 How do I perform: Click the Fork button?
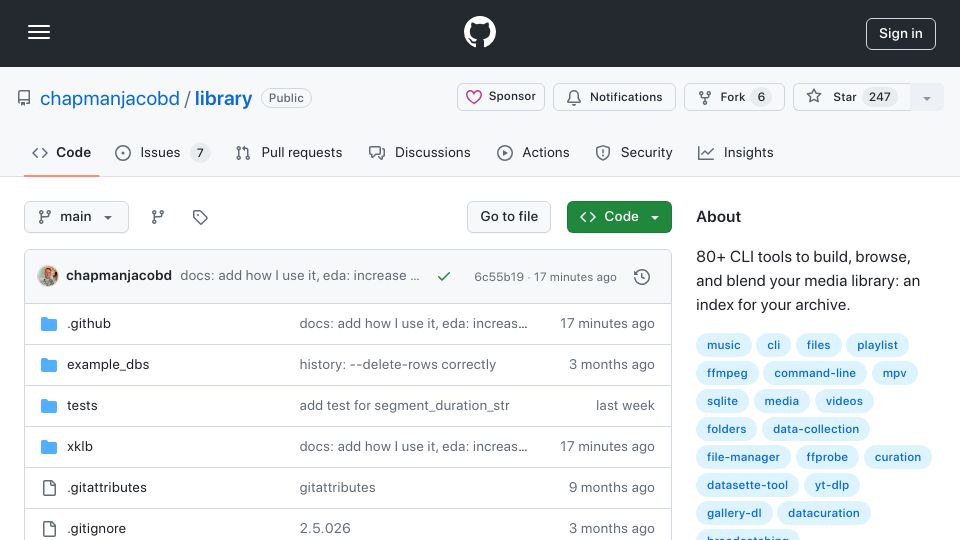(x=734, y=97)
